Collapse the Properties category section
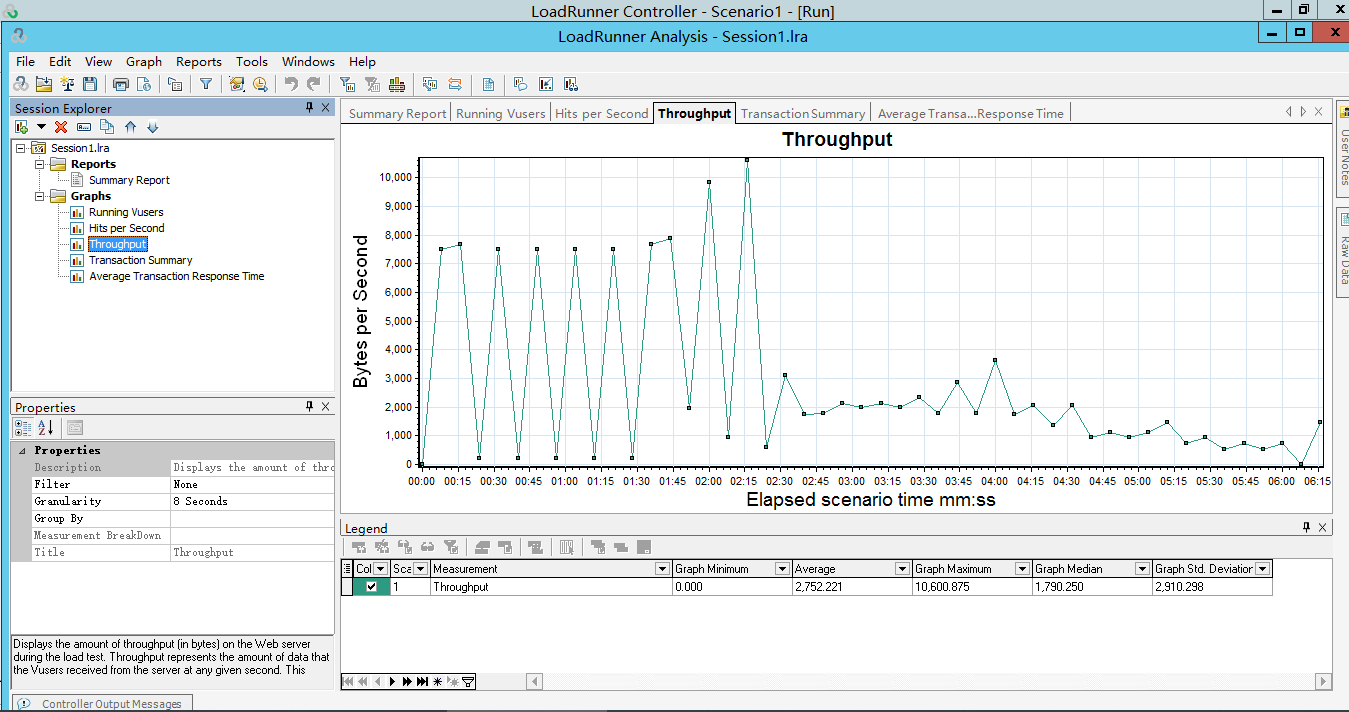The width and height of the screenshot is (1349, 712). tap(21, 450)
